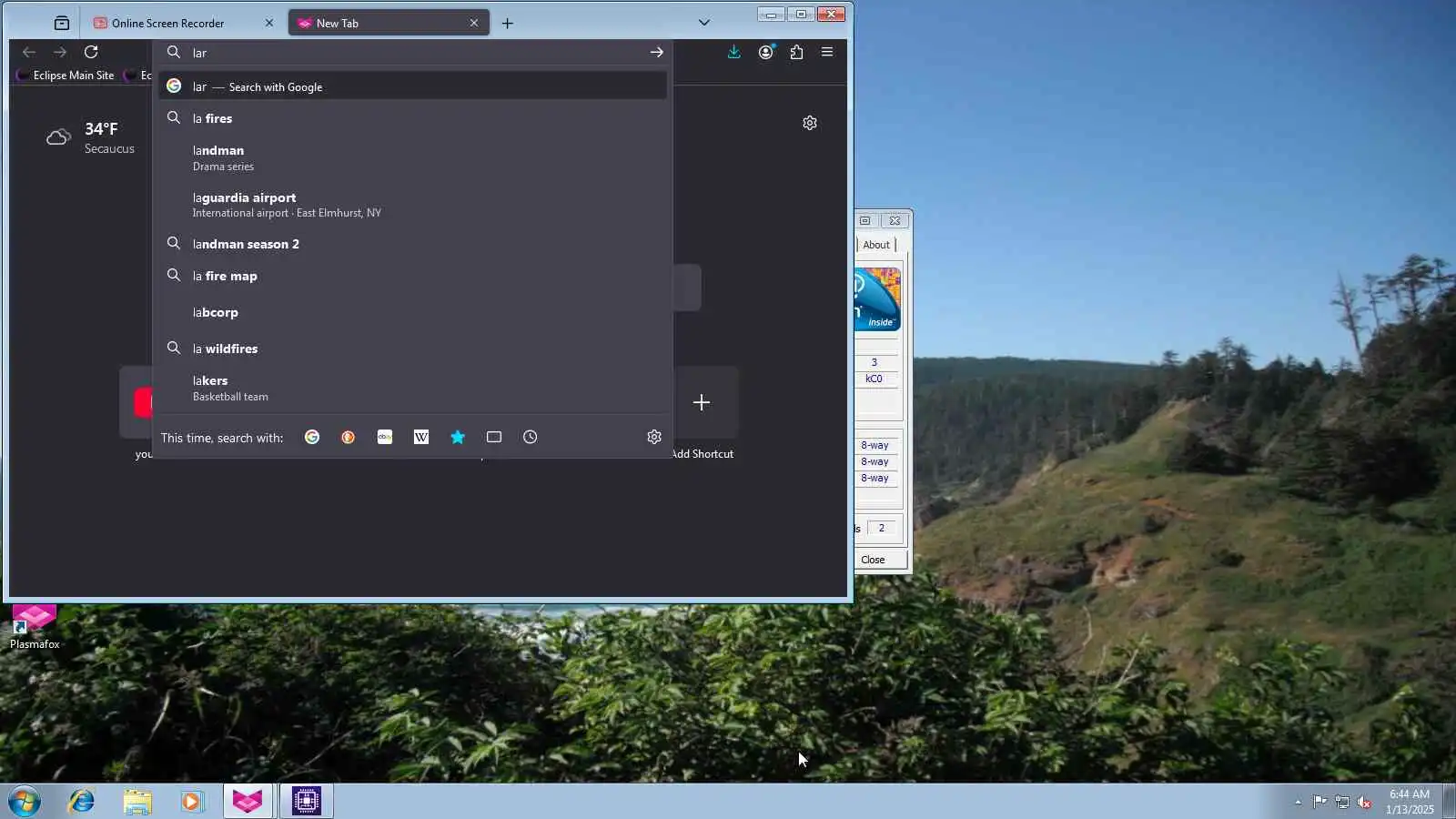This screenshot has width=1456, height=819.
Task: Search this time with DuckDuckGo icon
Action: point(349,438)
